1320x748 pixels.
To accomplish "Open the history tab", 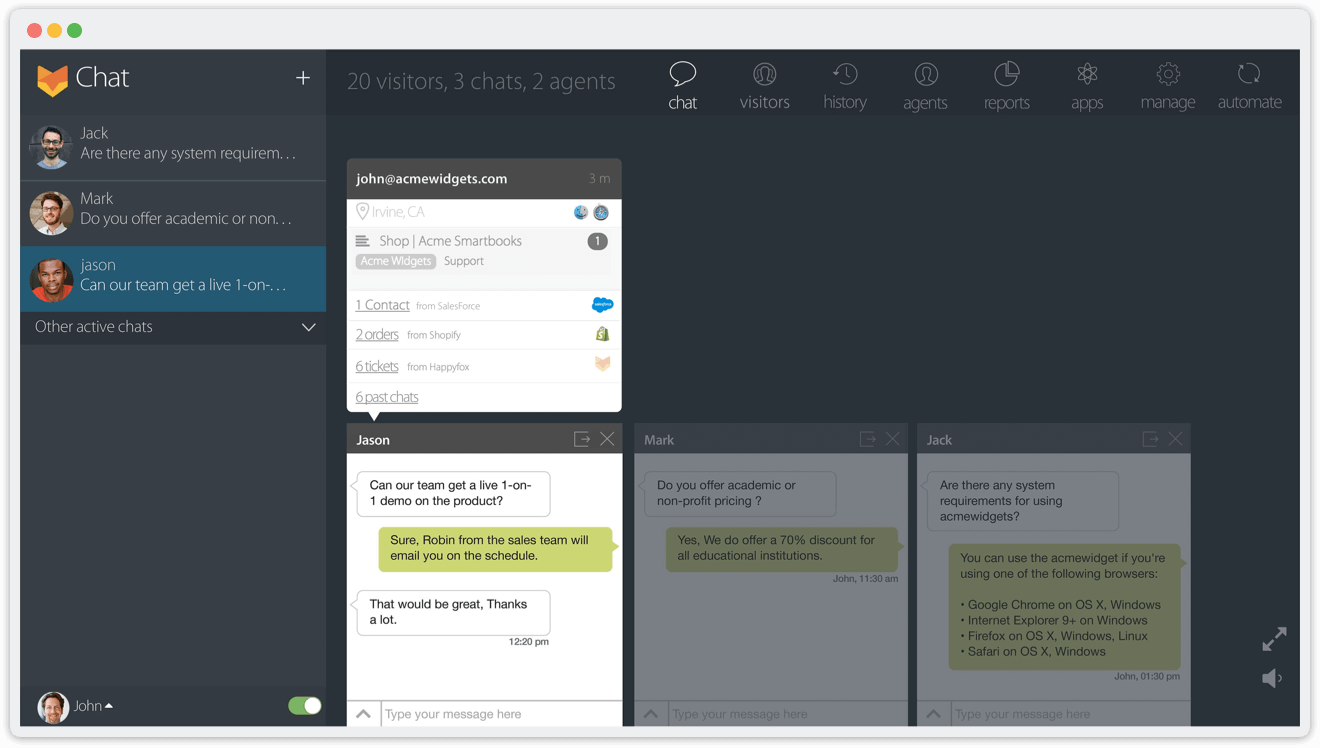I will click(845, 85).
